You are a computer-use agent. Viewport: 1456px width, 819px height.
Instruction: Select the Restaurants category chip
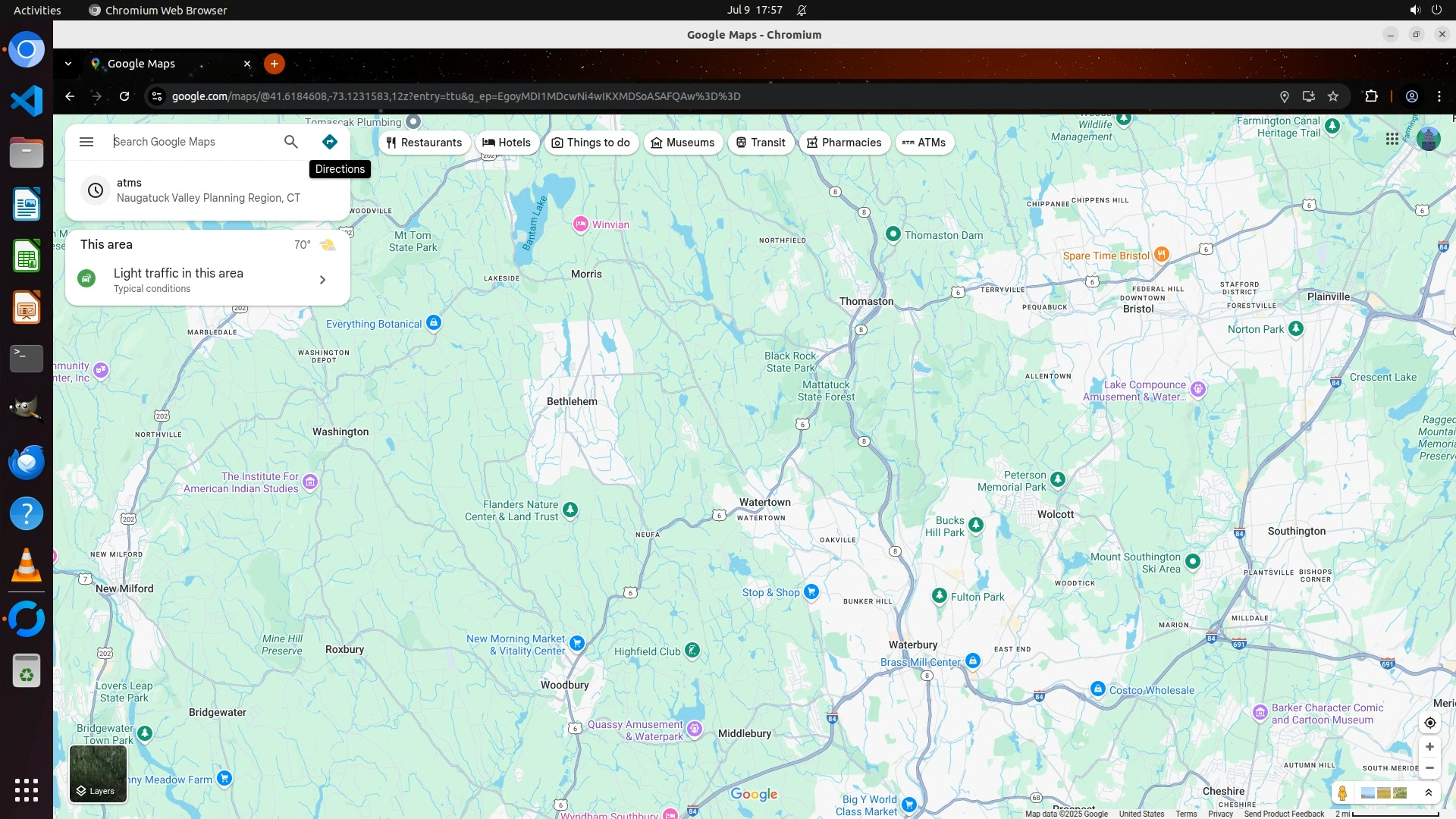click(424, 143)
